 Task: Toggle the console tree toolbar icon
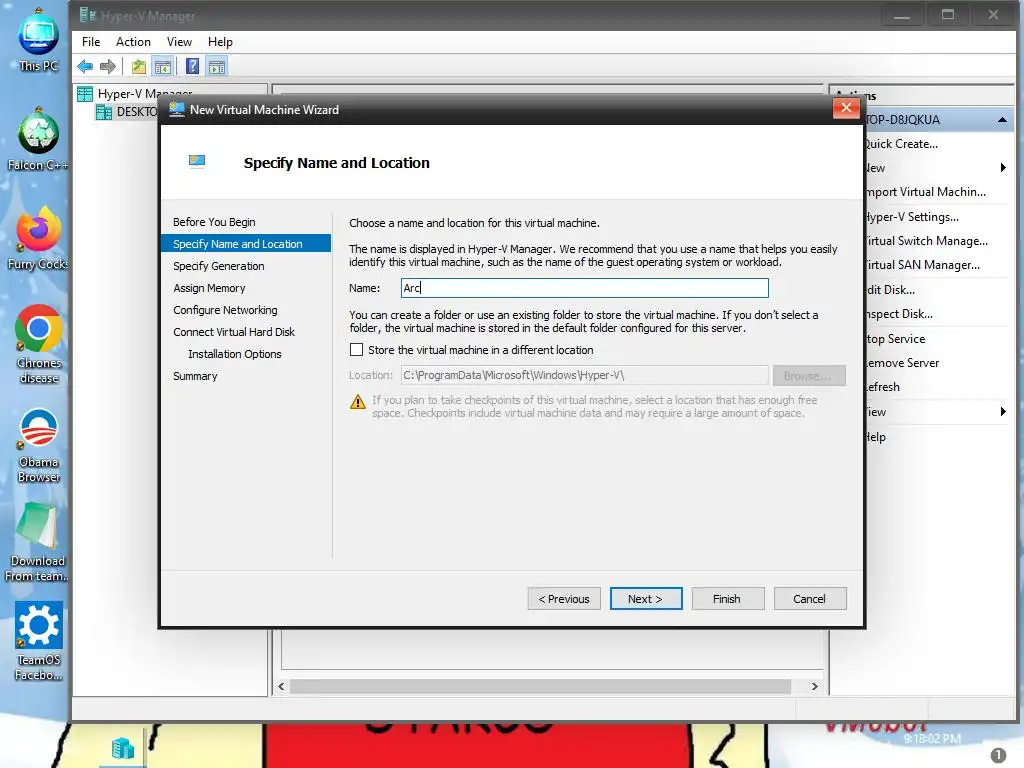163,66
